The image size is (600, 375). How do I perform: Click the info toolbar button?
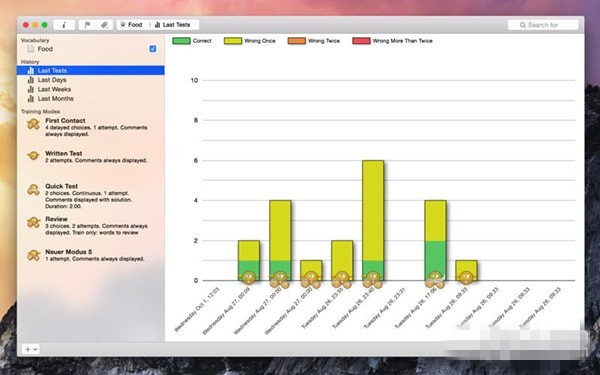coord(64,25)
